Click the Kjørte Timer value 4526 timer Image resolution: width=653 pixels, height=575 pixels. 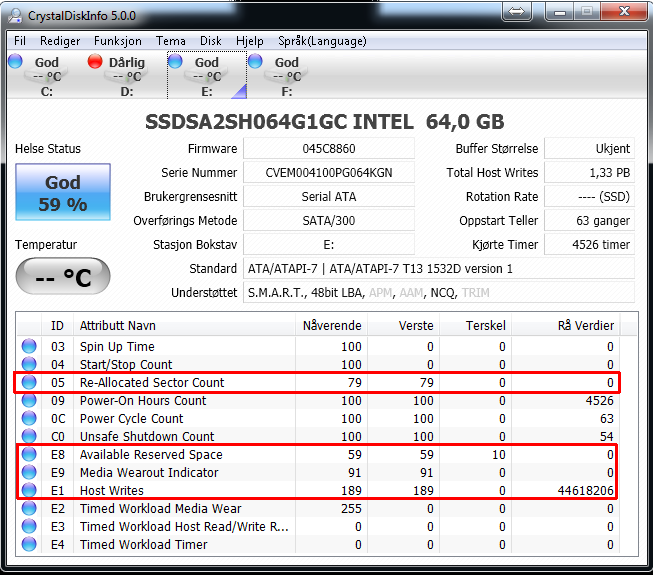point(590,244)
